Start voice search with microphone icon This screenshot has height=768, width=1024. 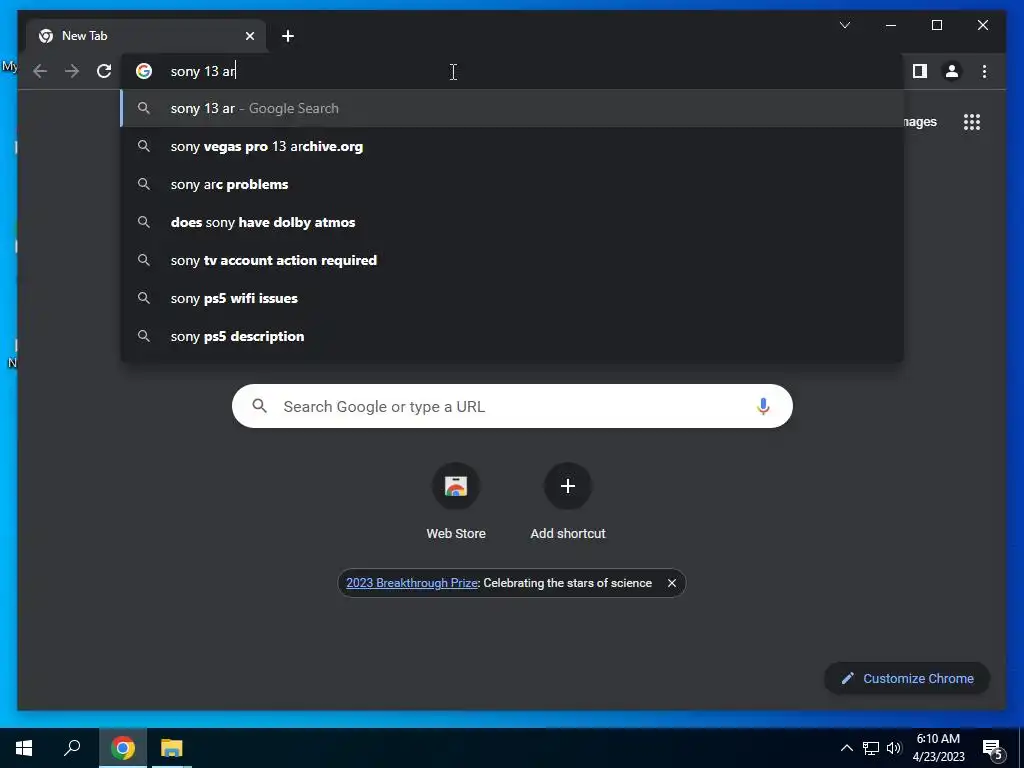[x=763, y=406]
